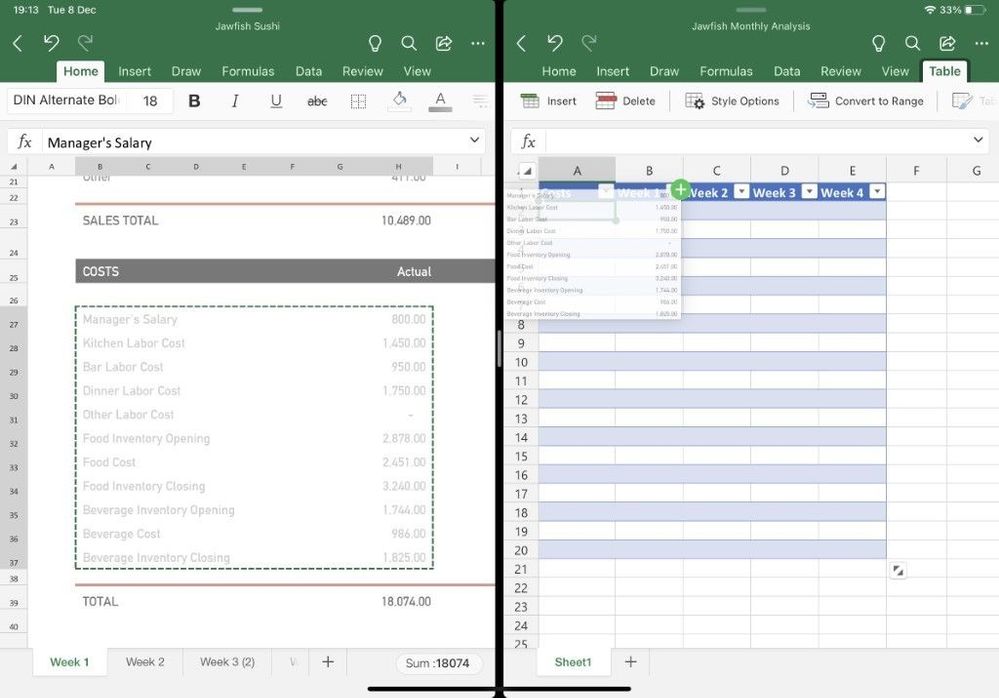
Task: Expand formula bar chevron in right workbook
Action: pos(978,139)
